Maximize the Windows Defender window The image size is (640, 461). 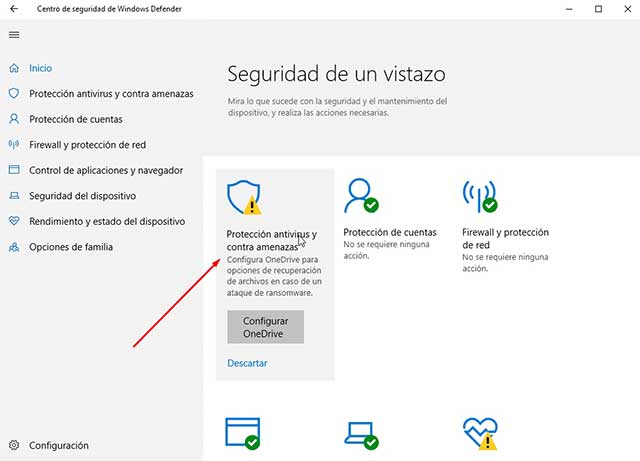click(x=598, y=9)
